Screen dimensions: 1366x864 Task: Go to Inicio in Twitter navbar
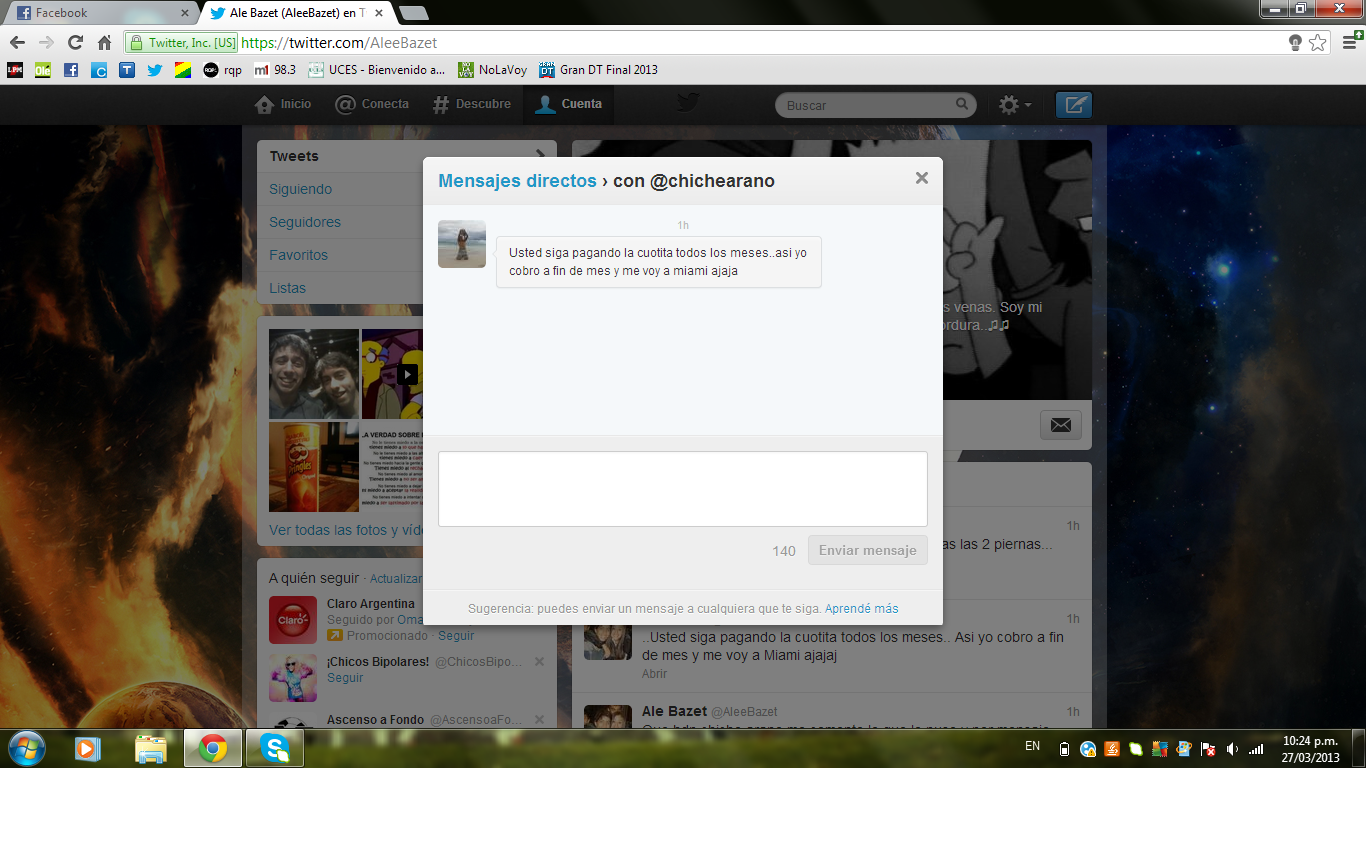pos(283,104)
